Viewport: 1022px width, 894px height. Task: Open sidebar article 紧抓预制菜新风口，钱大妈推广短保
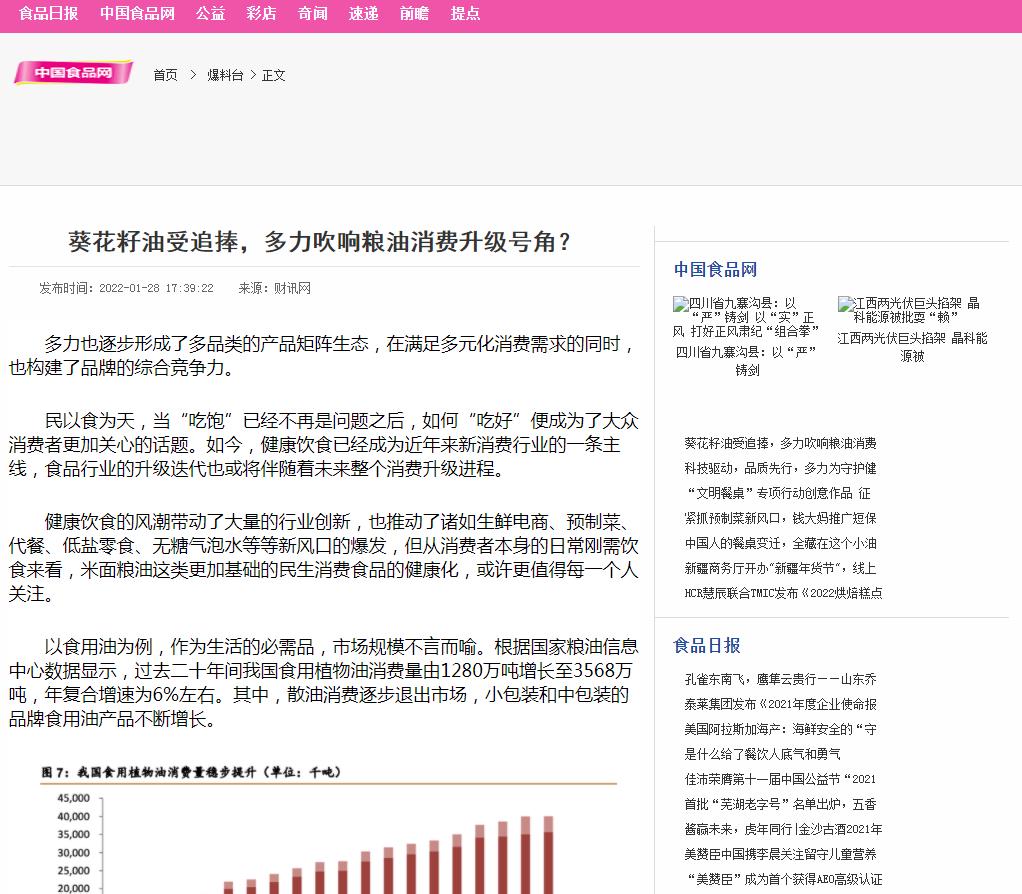point(780,519)
